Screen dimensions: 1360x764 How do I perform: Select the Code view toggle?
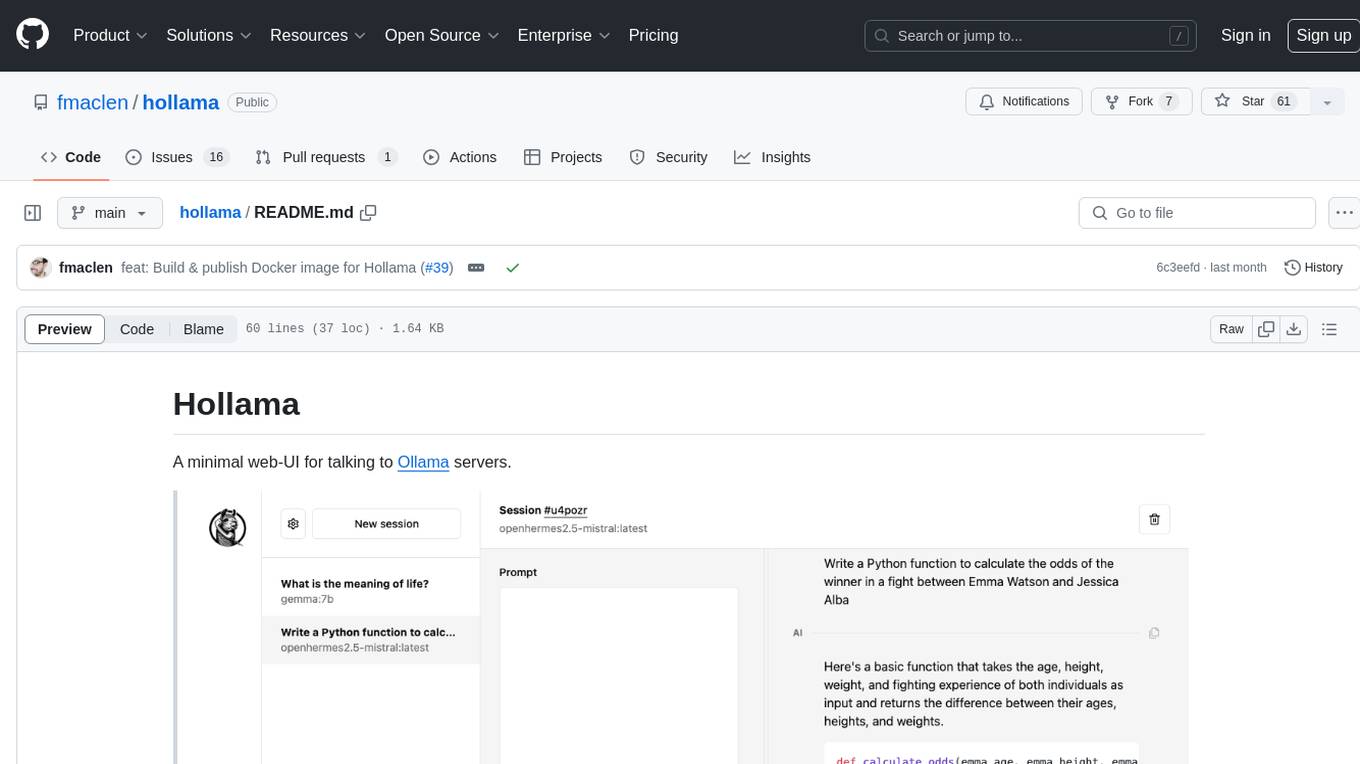point(137,329)
